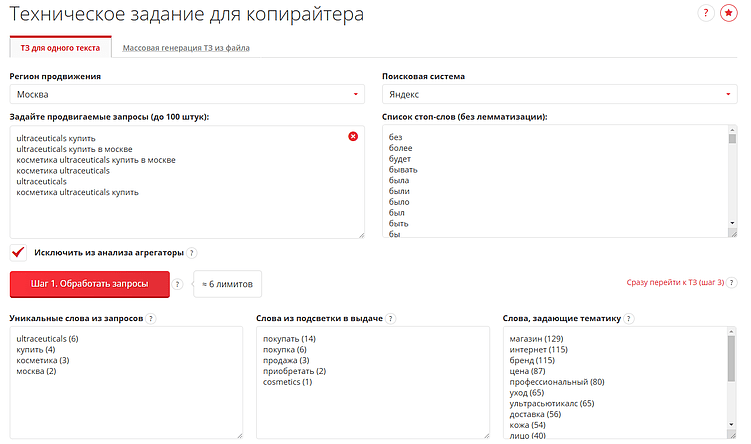This screenshot has width=751, height=444.
Task: Open the Поисковая система dropdown showing Яндекс
Action: [559, 94]
